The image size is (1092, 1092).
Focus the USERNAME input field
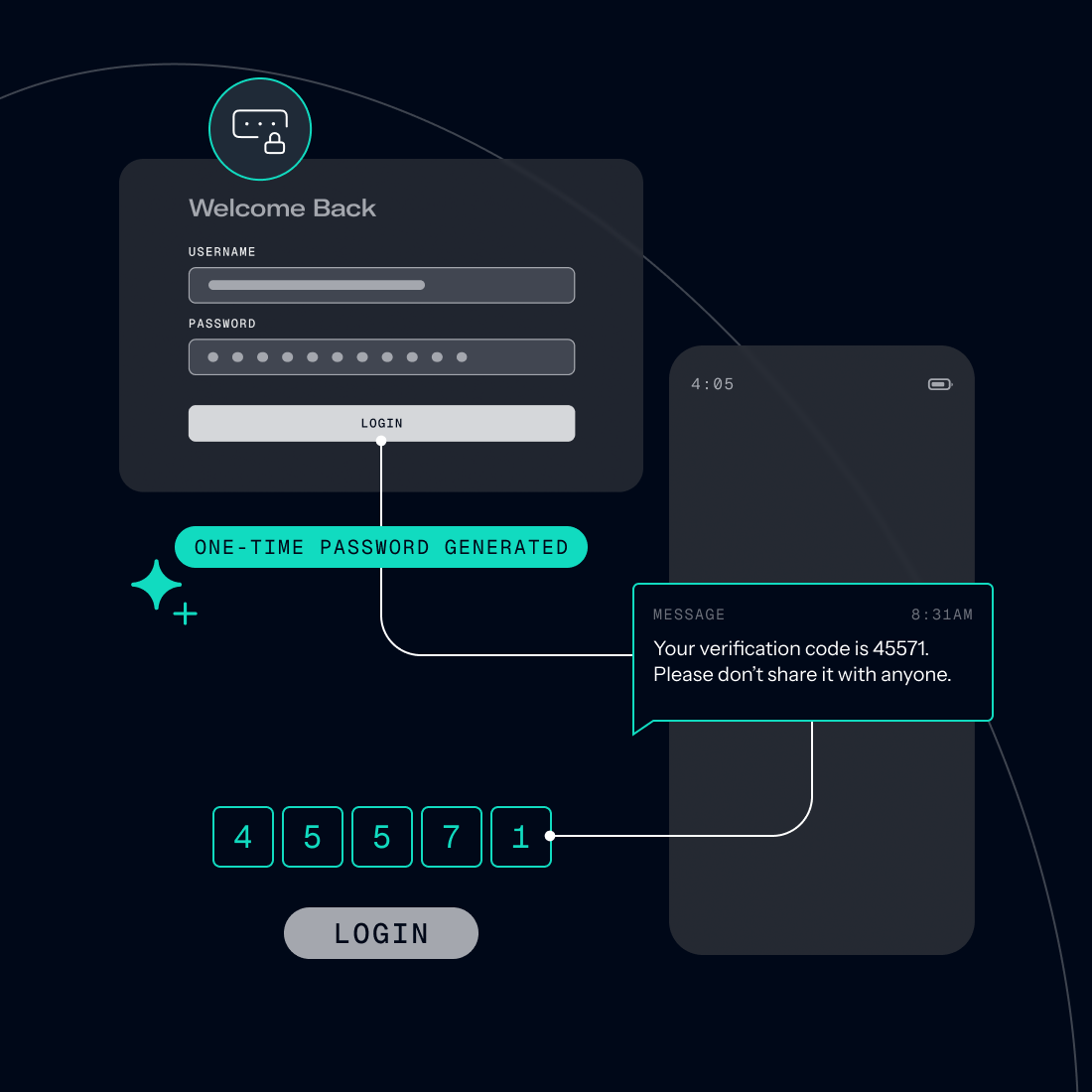[381, 285]
